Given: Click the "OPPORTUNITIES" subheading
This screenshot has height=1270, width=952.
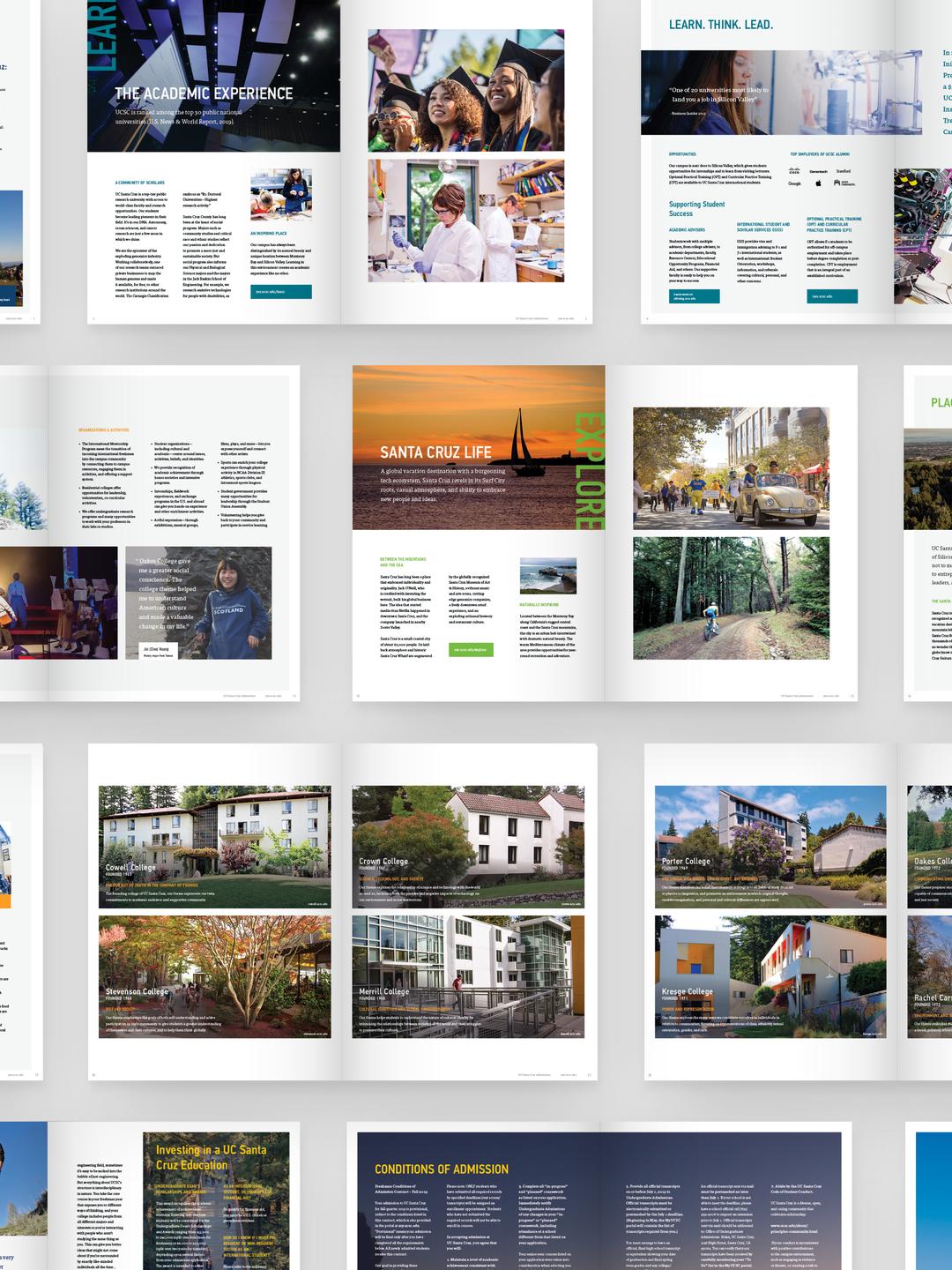Looking at the screenshot, I should (682, 154).
